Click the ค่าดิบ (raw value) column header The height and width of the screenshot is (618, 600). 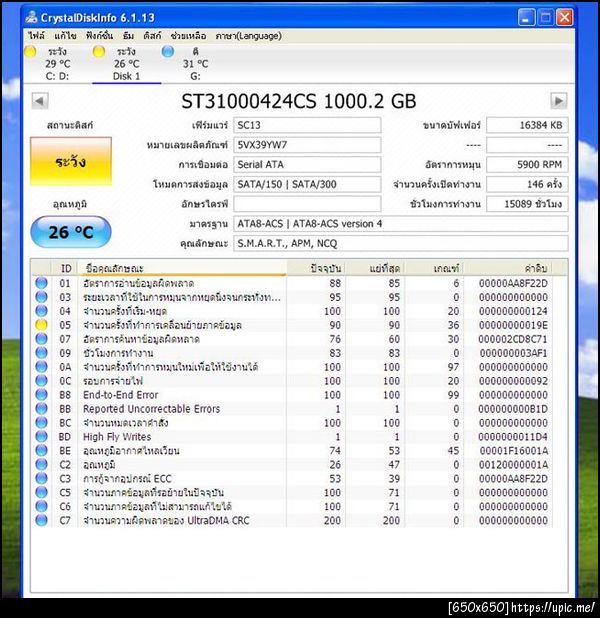pyautogui.click(x=508, y=268)
